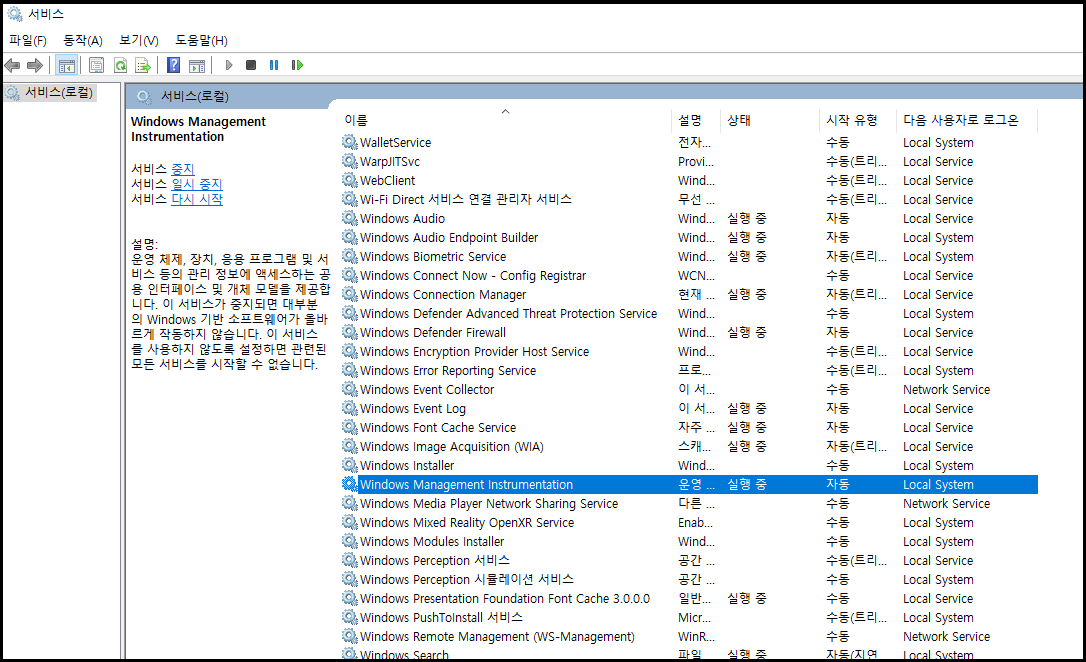The height and width of the screenshot is (662, 1086).
Task: Click the gear icon beside Windows Defender Firewall
Action: point(350,332)
